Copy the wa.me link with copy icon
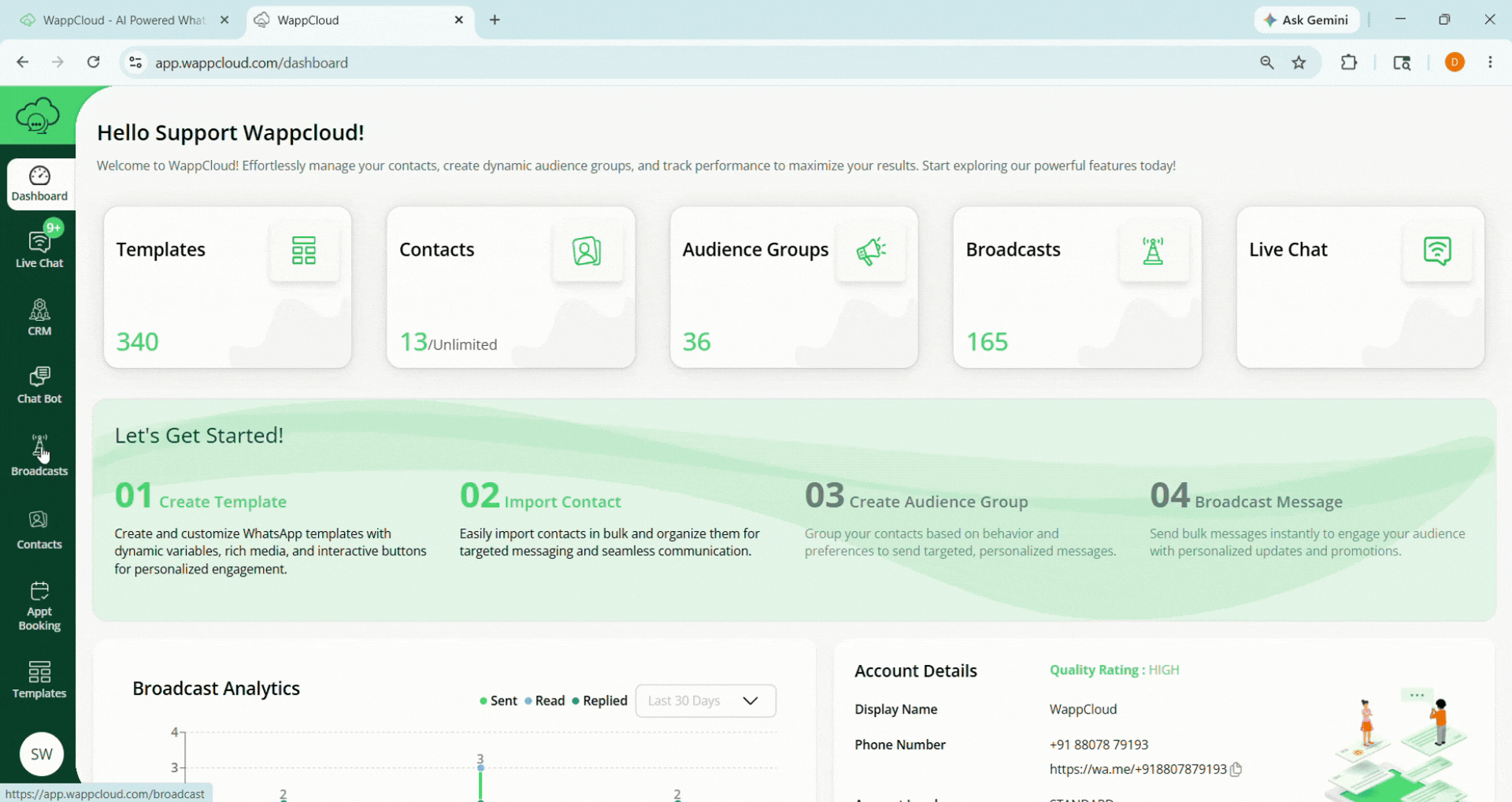Image resolution: width=1512 pixels, height=802 pixels. [1236, 769]
